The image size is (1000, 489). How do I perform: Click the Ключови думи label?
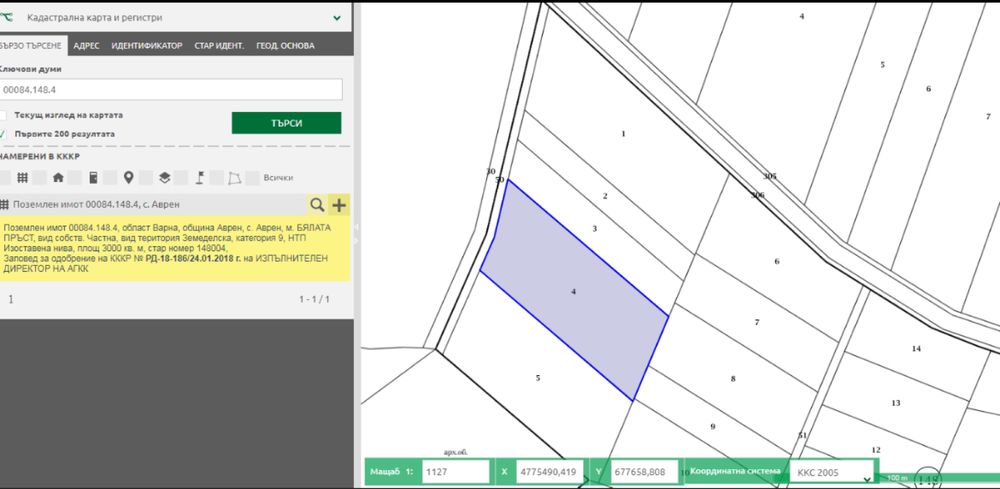pos(30,69)
